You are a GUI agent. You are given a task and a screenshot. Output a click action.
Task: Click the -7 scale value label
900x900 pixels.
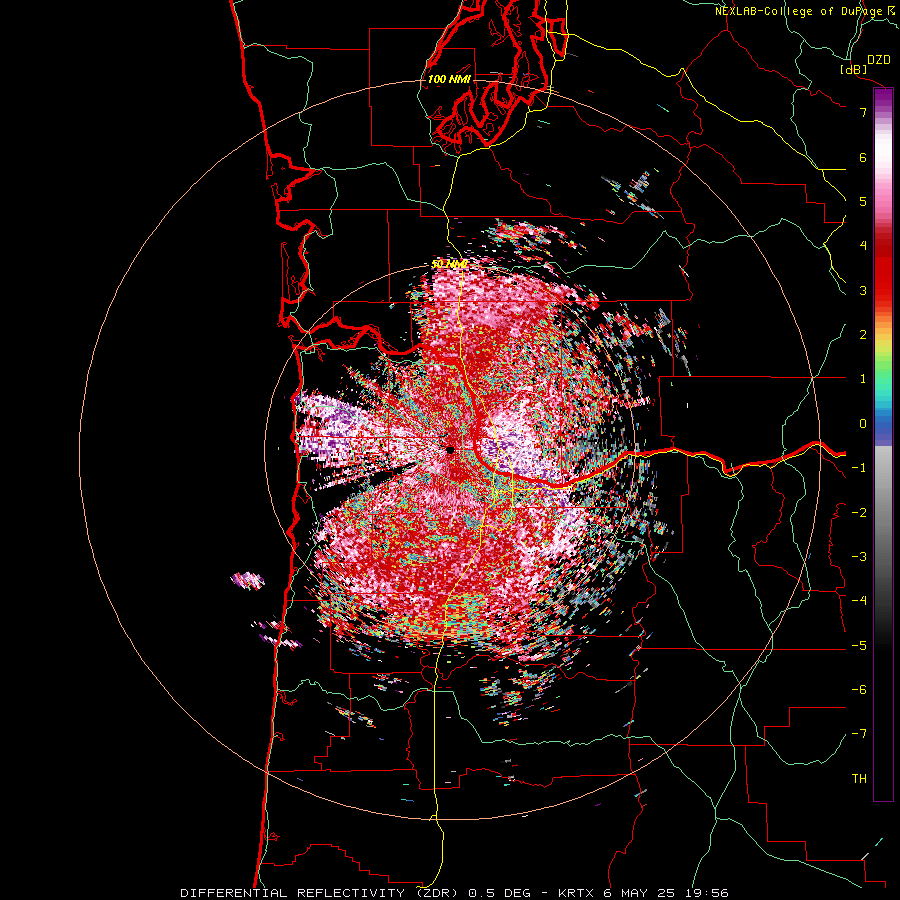coord(859,734)
